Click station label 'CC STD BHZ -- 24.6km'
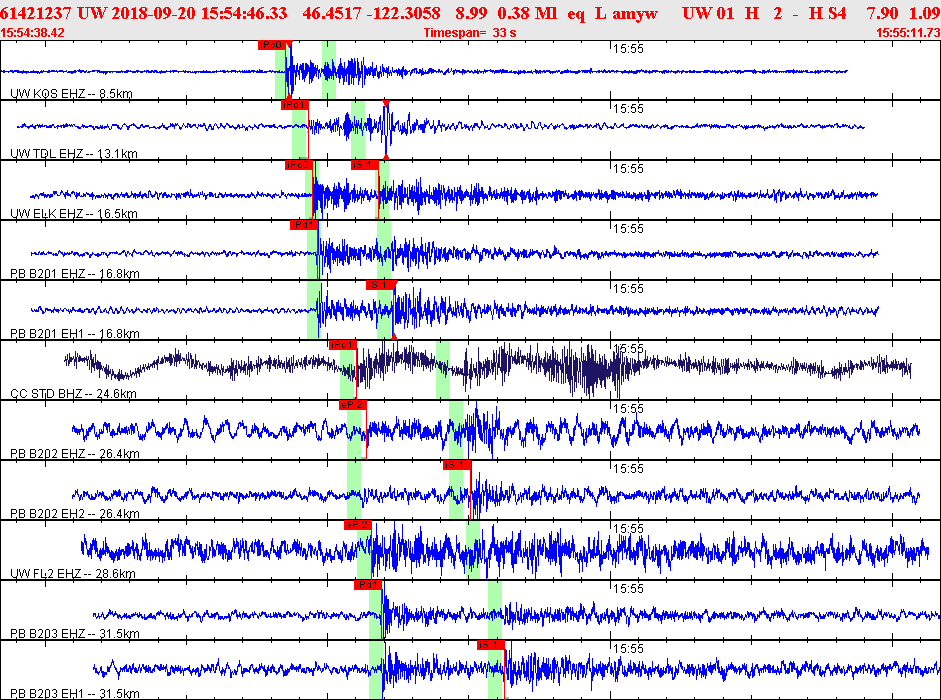The height and width of the screenshot is (700, 941). pyautogui.click(x=73, y=394)
